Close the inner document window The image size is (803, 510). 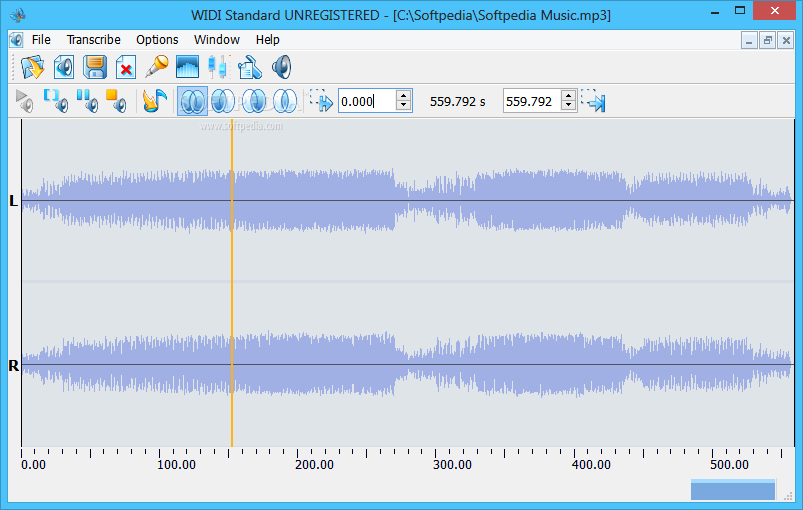pos(786,40)
